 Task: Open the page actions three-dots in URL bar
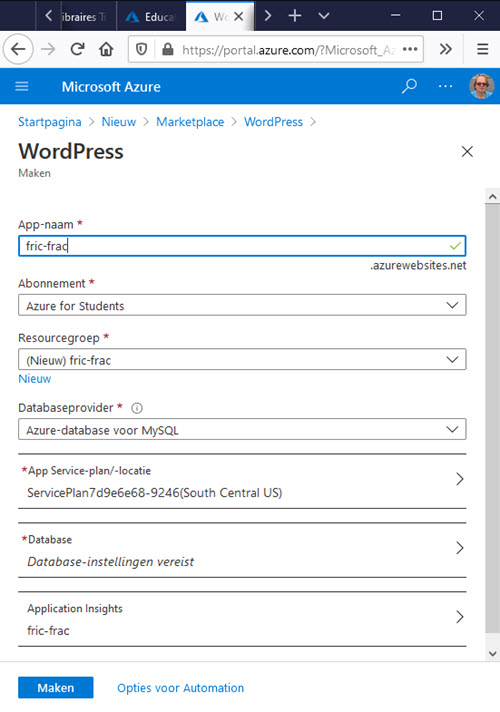pos(410,49)
